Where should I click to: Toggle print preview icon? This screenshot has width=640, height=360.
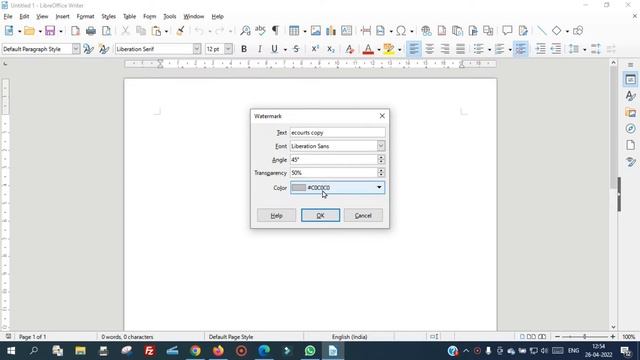[x=106, y=31]
